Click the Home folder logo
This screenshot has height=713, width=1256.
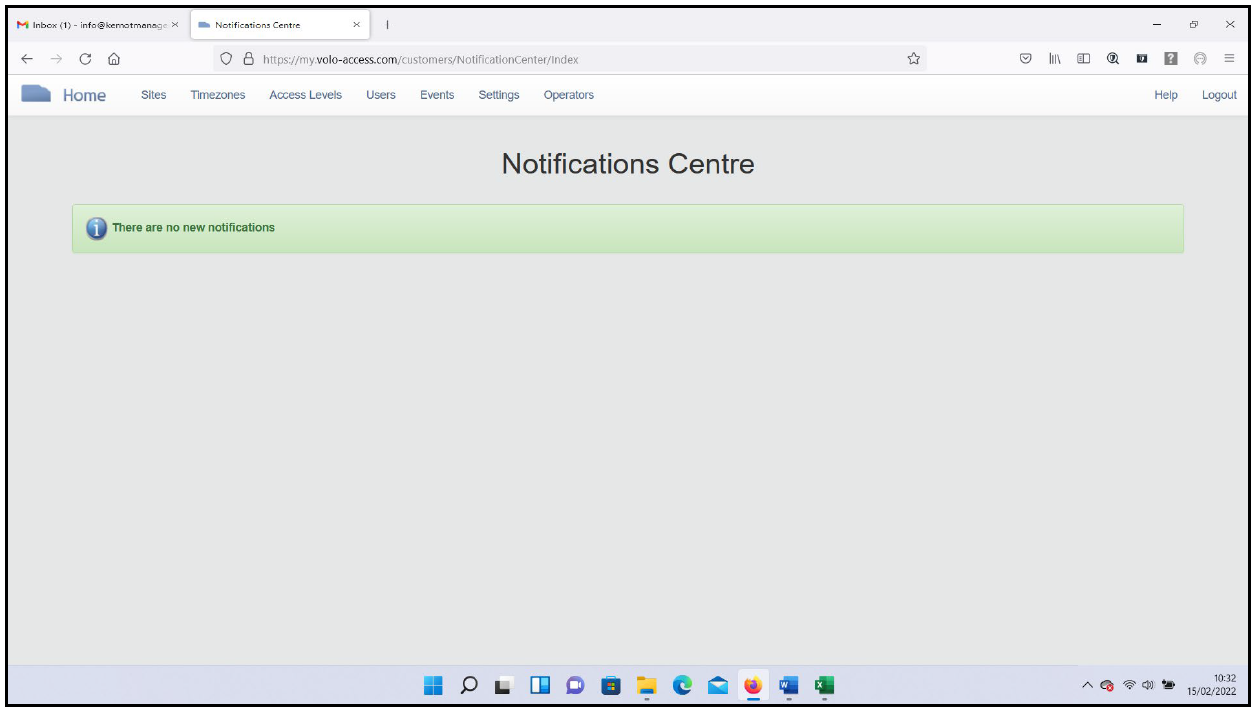coord(38,94)
